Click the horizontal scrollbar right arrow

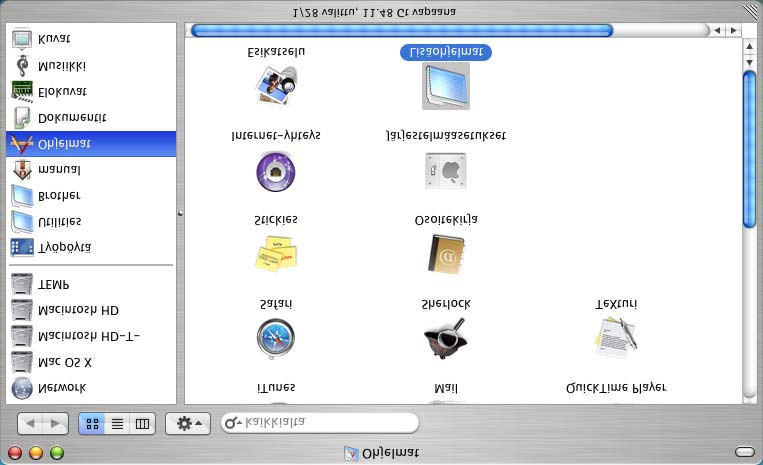click(x=733, y=31)
